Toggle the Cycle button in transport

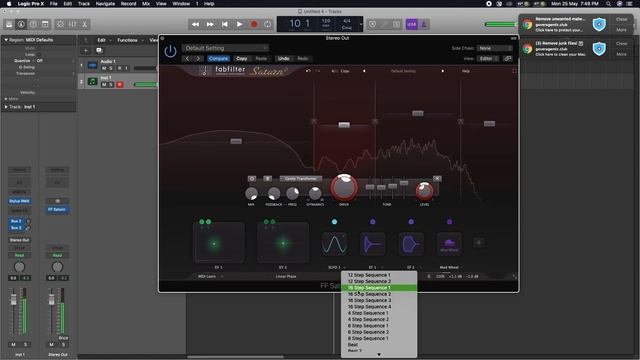(267, 24)
